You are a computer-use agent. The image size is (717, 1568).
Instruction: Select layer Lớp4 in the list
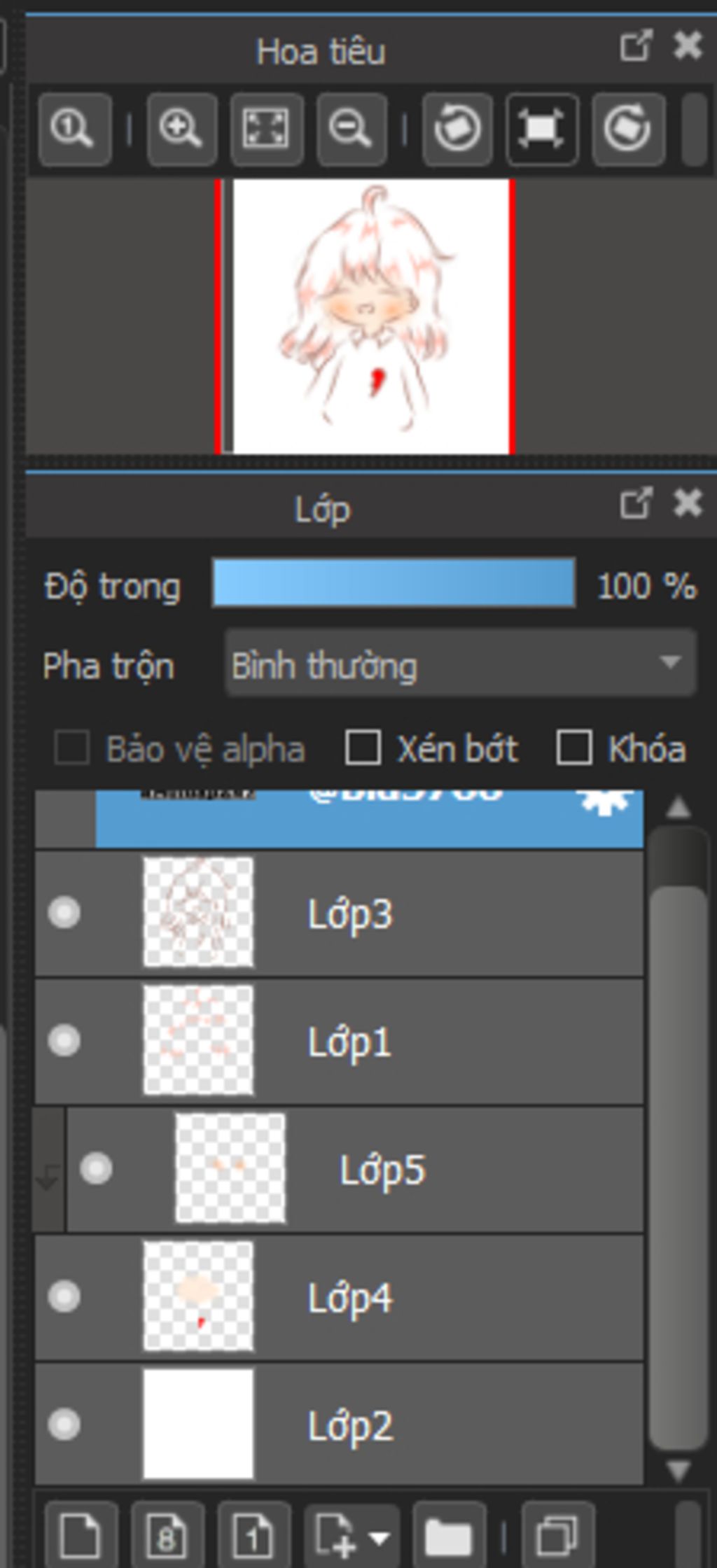coord(448,1297)
